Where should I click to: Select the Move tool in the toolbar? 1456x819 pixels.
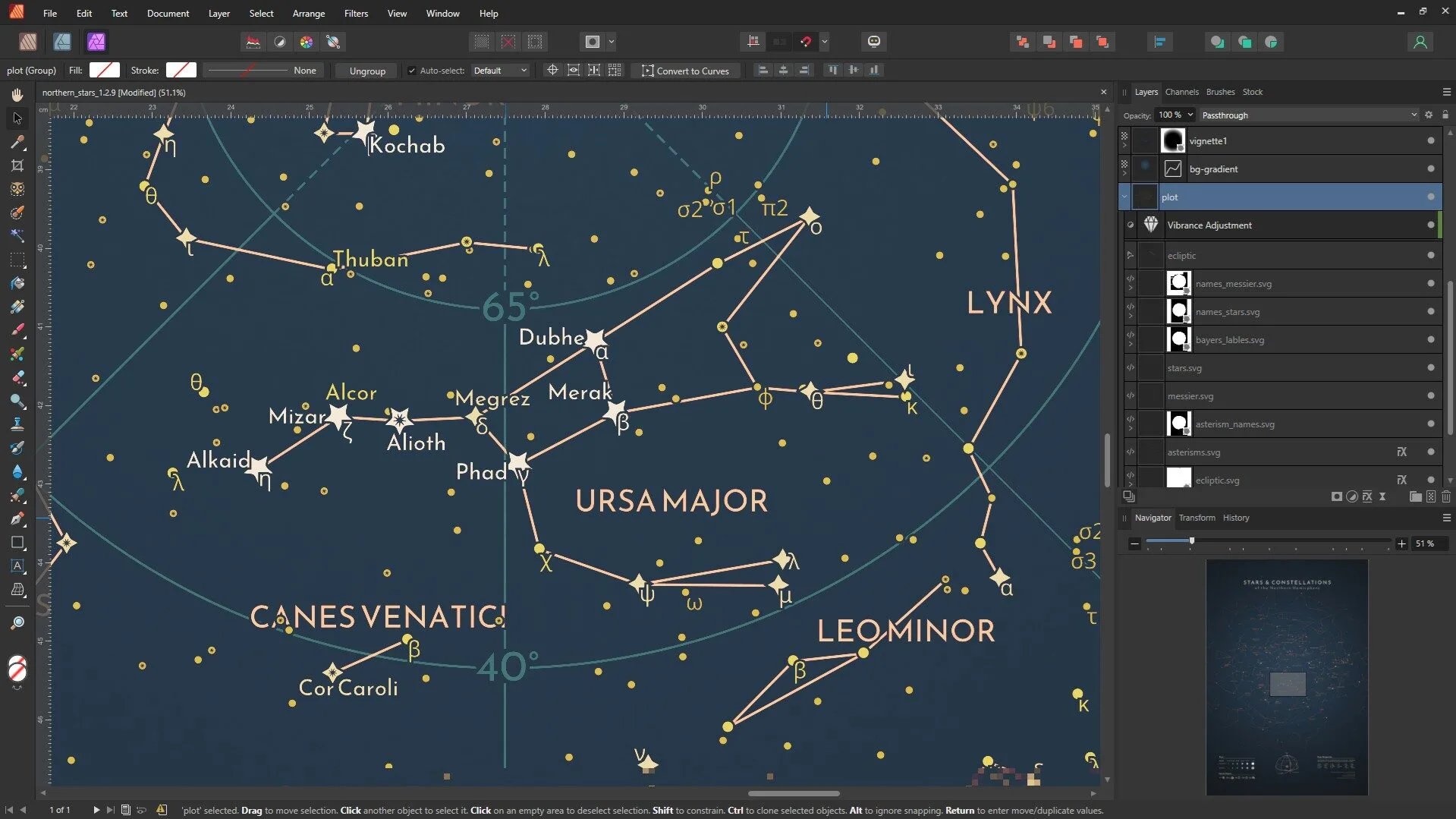pos(17,118)
